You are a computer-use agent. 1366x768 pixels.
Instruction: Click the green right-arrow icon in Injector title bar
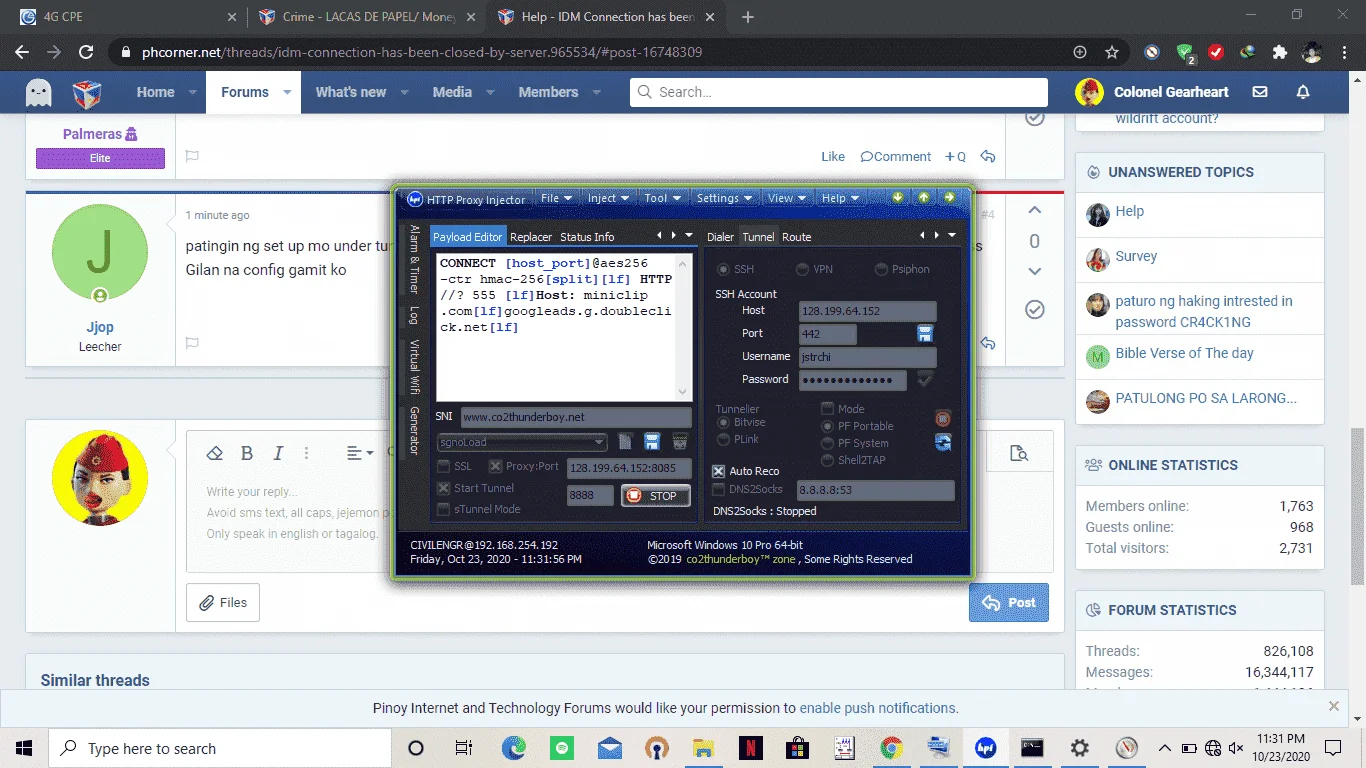pyautogui.click(x=949, y=197)
